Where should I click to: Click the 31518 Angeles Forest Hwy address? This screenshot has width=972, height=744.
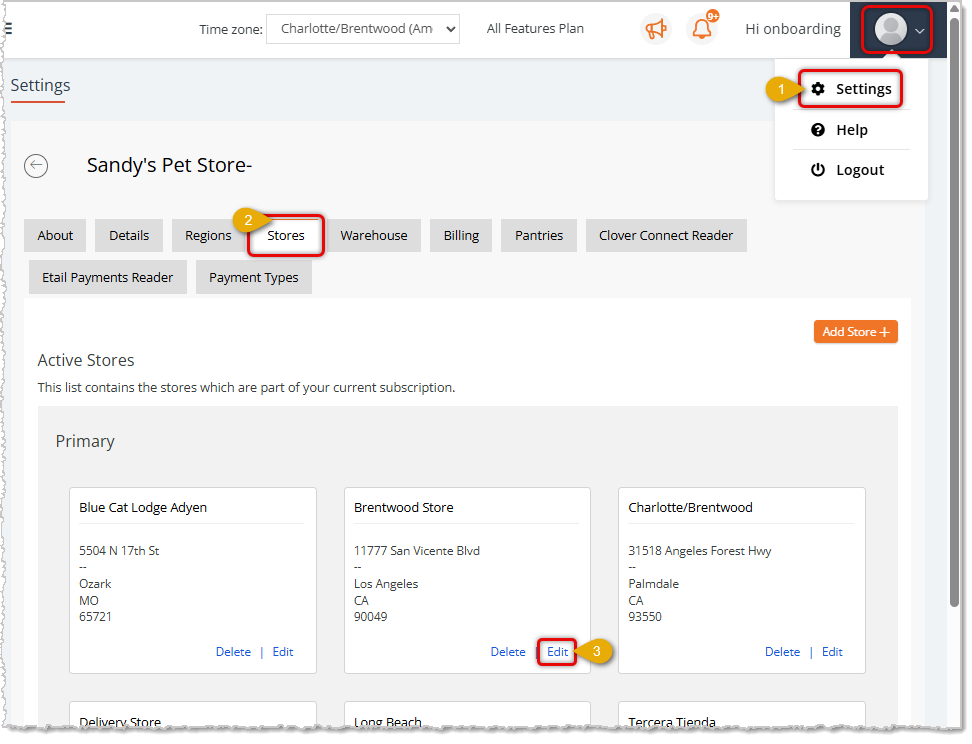click(x=699, y=551)
